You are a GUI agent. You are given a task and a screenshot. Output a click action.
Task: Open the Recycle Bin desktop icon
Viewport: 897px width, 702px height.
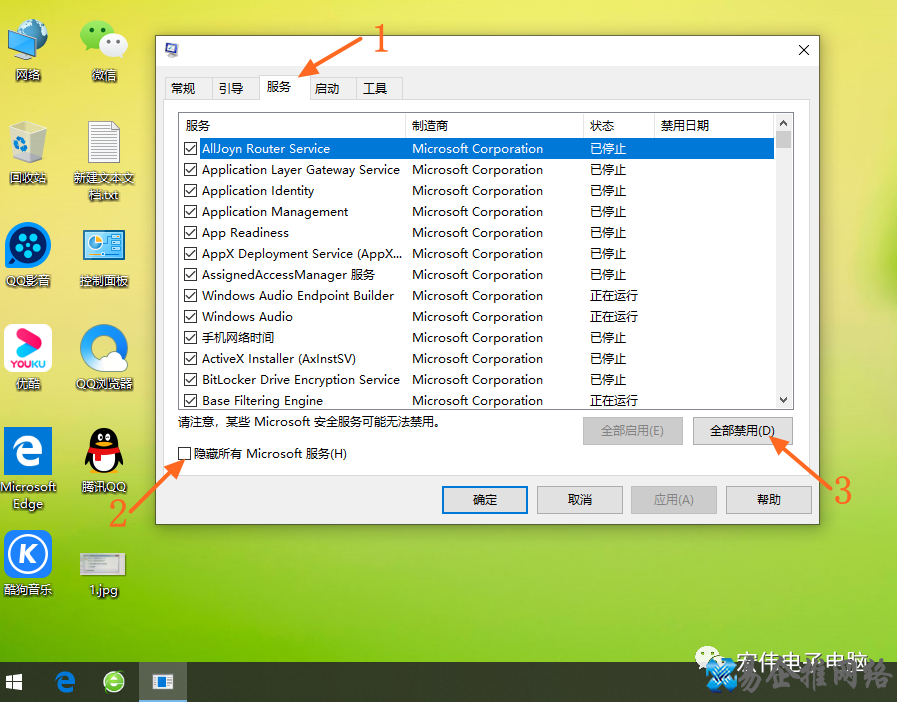[28, 143]
